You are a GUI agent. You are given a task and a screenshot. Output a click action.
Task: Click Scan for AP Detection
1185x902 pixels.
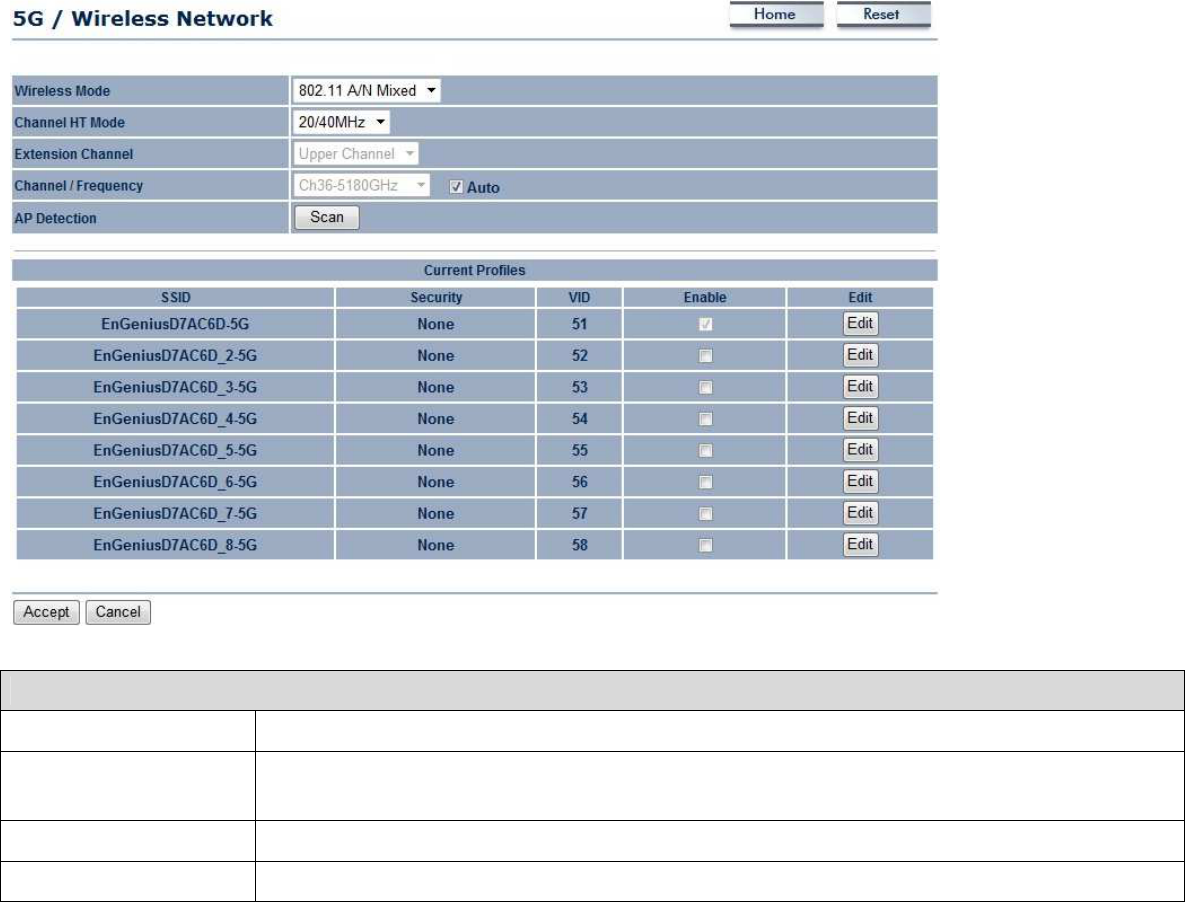pyautogui.click(x=326, y=217)
